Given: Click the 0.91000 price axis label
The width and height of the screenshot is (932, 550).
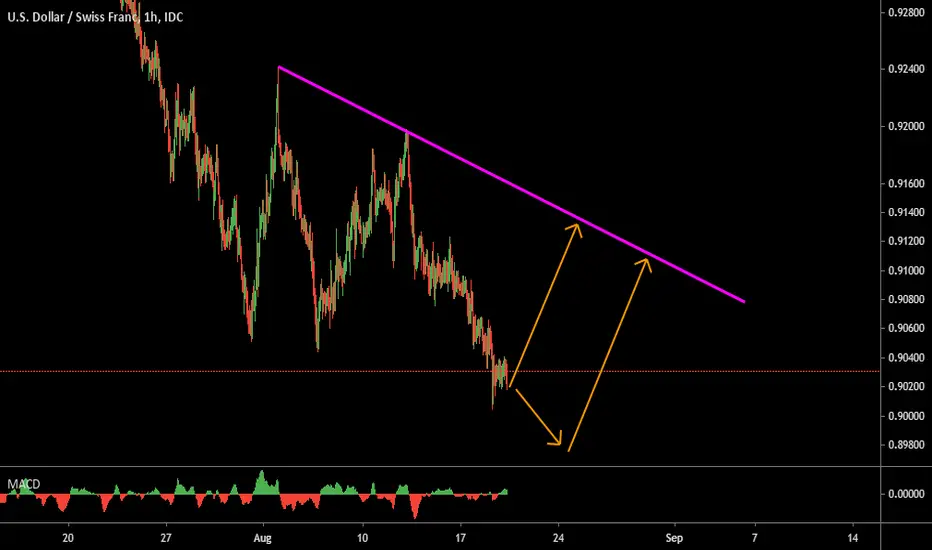Looking at the screenshot, I should (906, 271).
